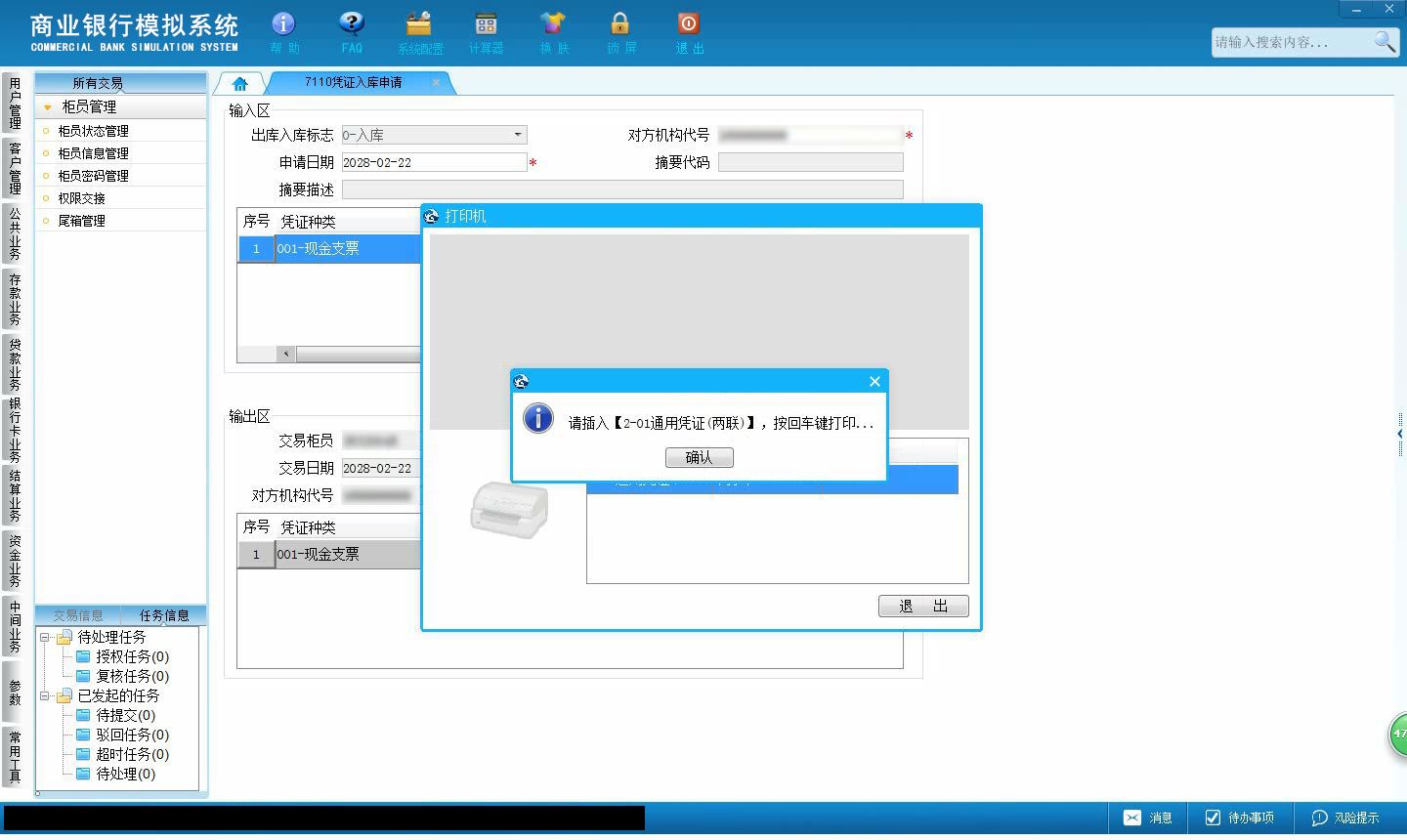Click the 对方机构代号 input in 输入区
The width and height of the screenshot is (1407, 840).
pos(810,135)
